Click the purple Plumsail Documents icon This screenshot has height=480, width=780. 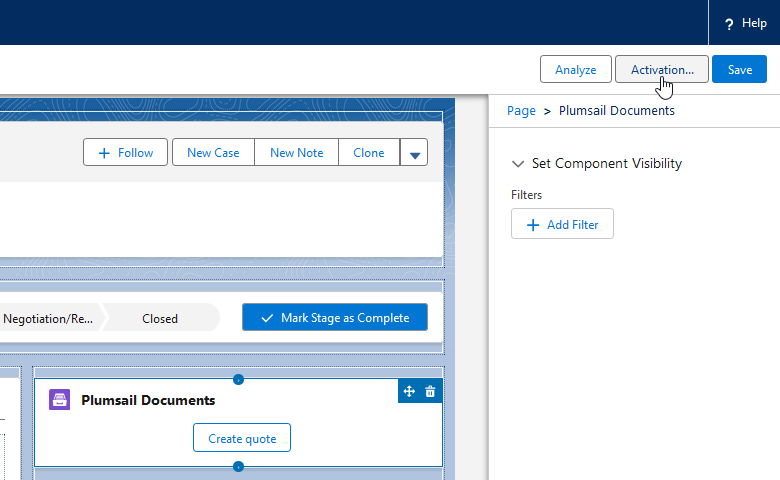click(59, 399)
